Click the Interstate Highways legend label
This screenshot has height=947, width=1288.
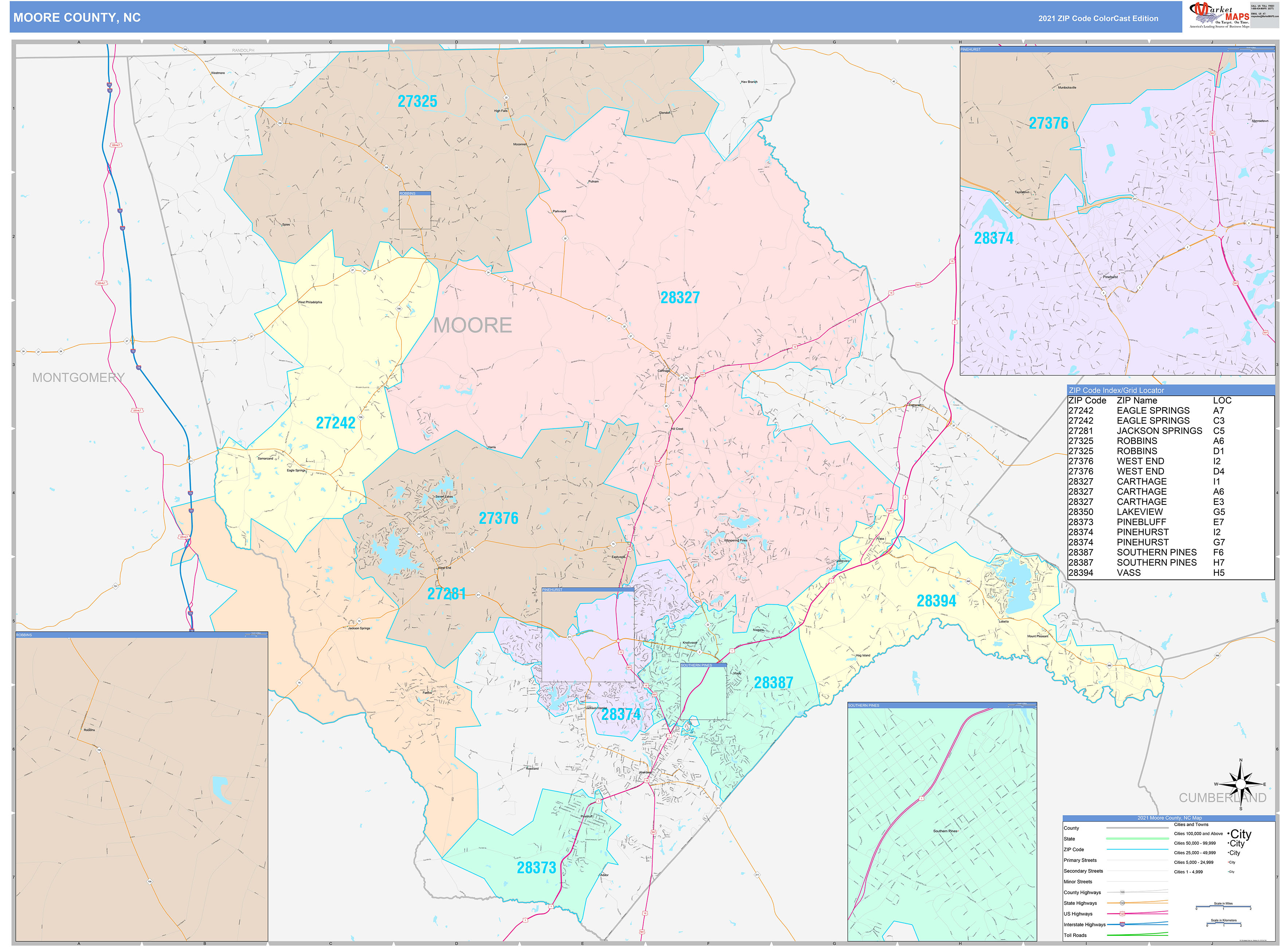[1085, 925]
